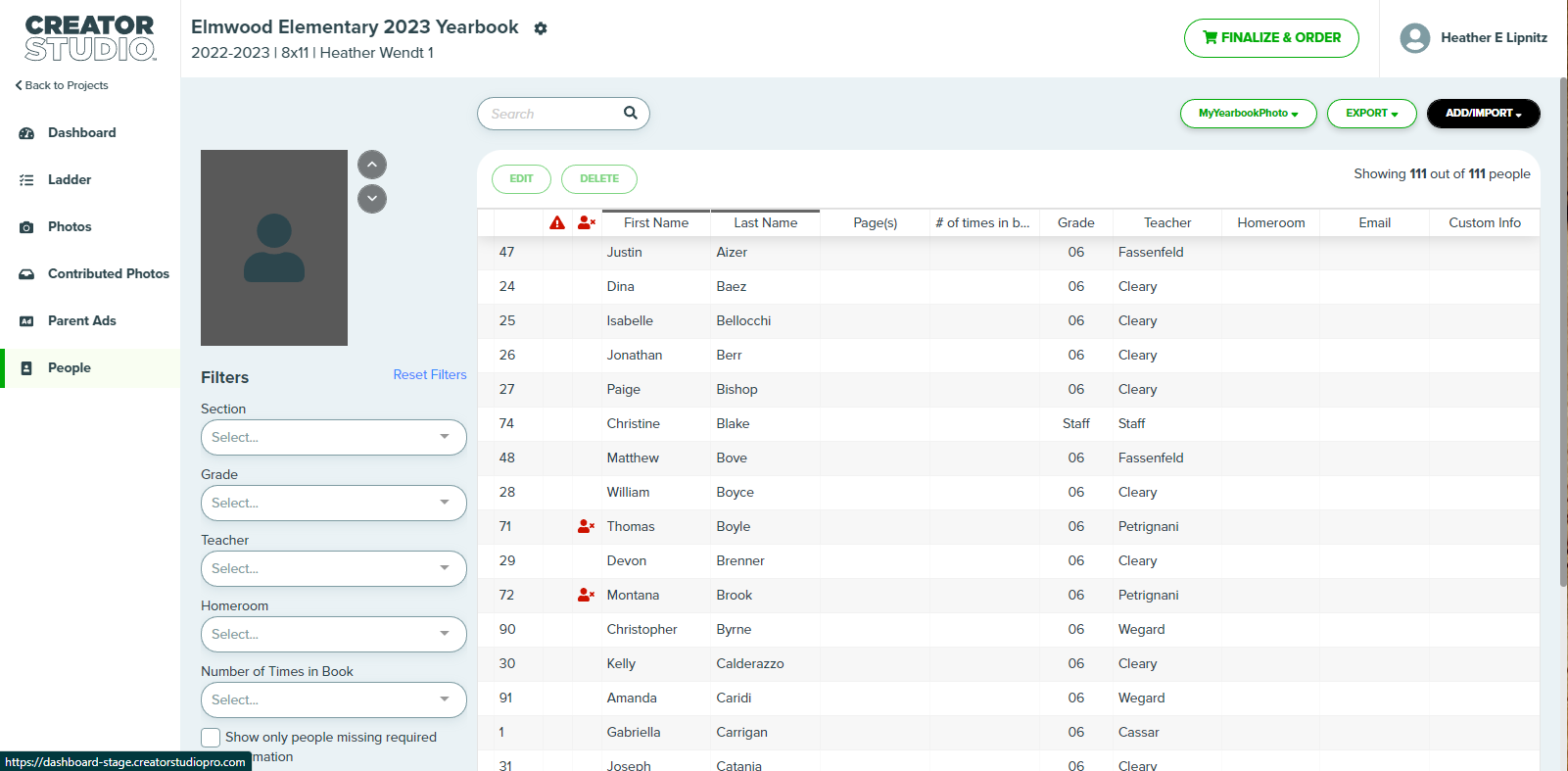This screenshot has height=771, width=1568.
Task: Click the person photo placeholder thumbnail
Action: 274,248
